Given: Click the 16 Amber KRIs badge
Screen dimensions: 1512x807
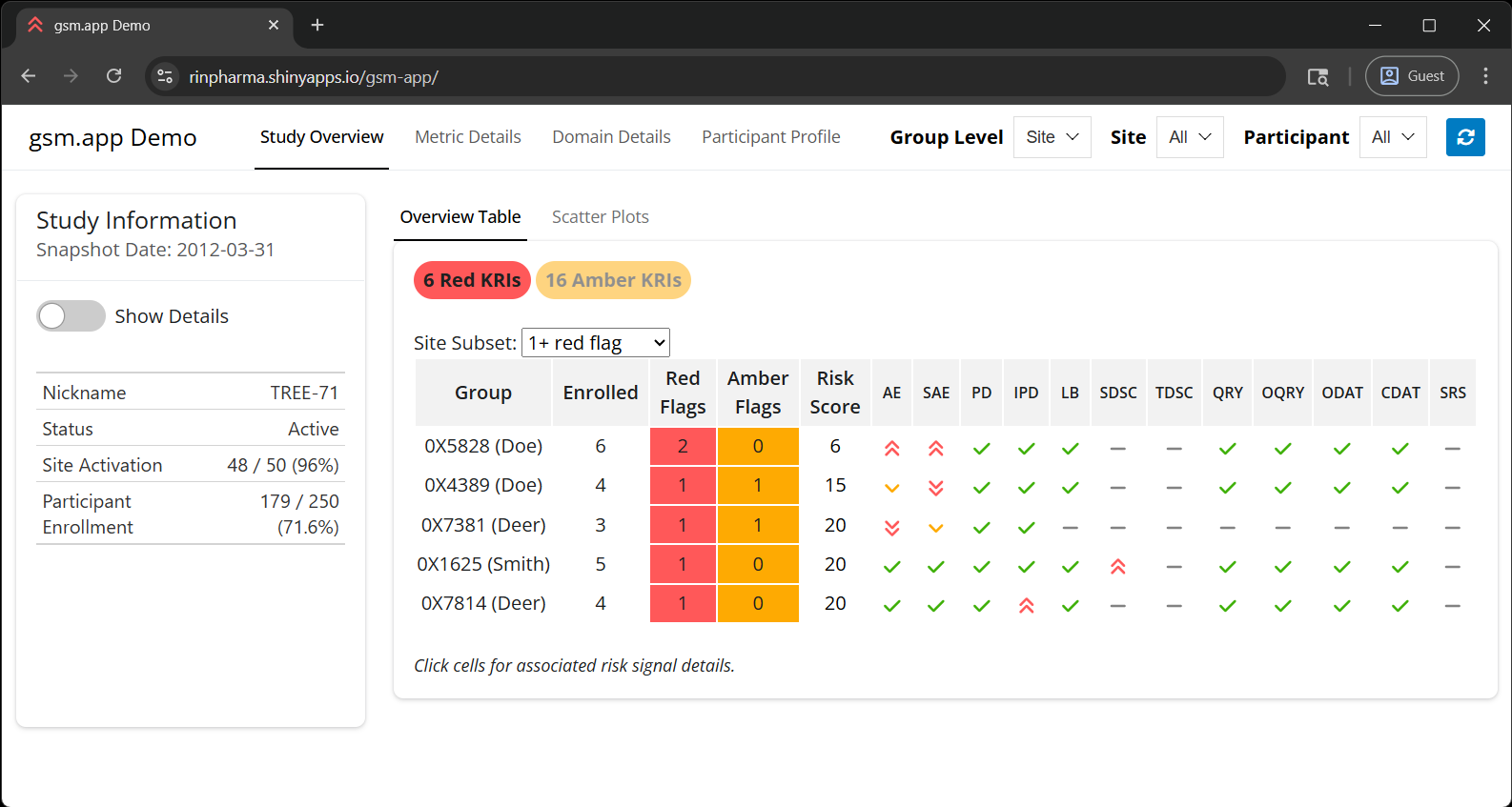Looking at the screenshot, I should (x=613, y=280).
